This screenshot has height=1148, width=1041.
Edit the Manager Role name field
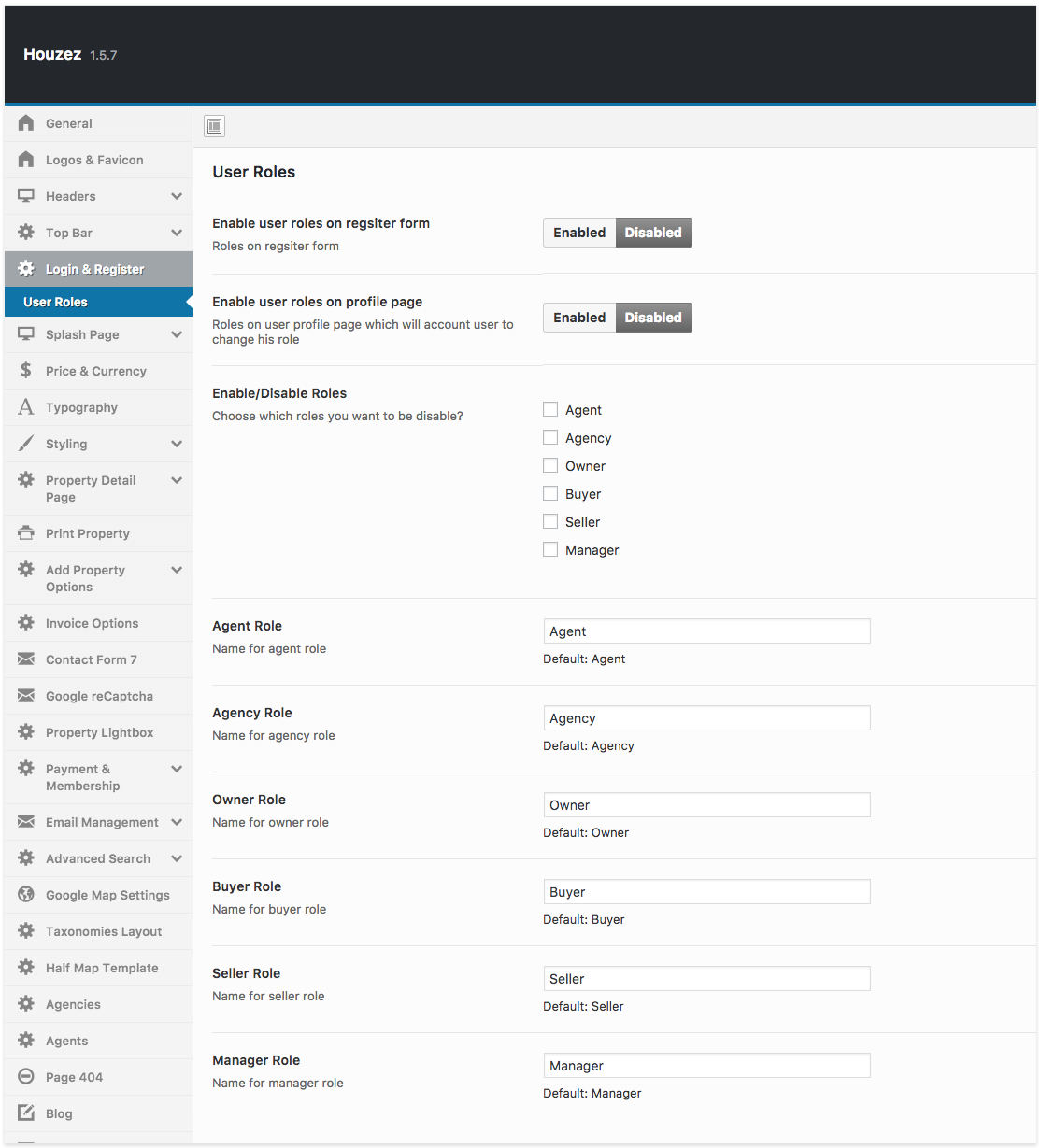coord(706,1066)
